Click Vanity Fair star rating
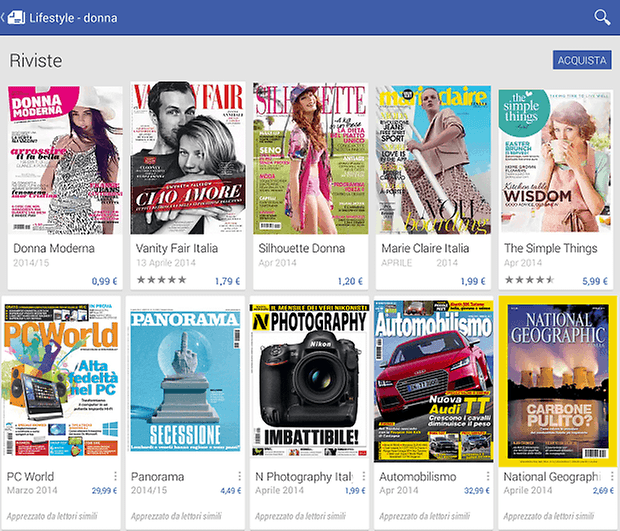The width and height of the screenshot is (620, 531). pyautogui.click(x=161, y=280)
